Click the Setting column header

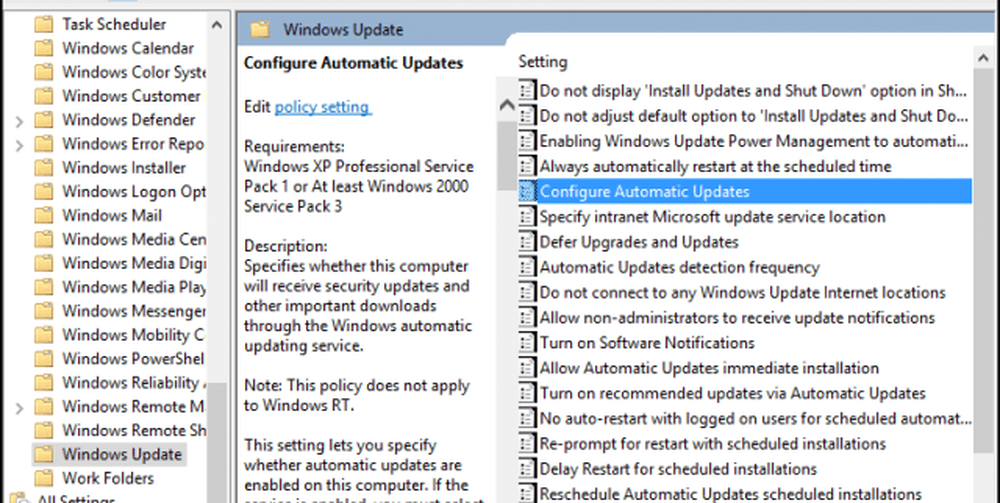point(543,62)
